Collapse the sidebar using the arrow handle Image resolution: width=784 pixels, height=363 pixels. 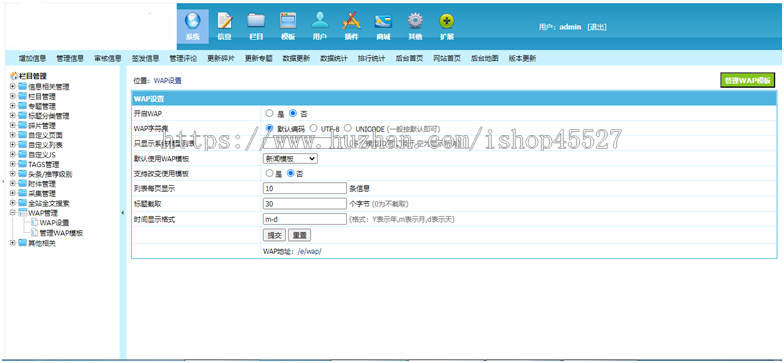[x=122, y=213]
